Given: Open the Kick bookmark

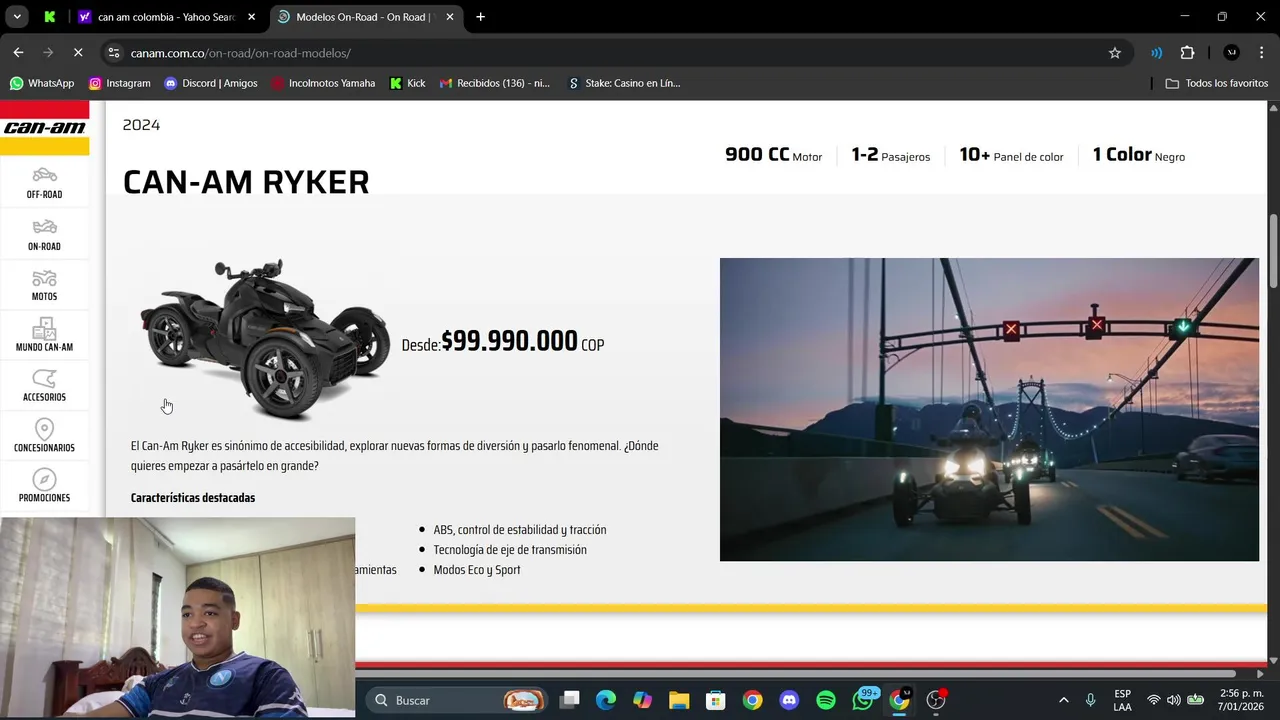Looking at the screenshot, I should [407, 83].
